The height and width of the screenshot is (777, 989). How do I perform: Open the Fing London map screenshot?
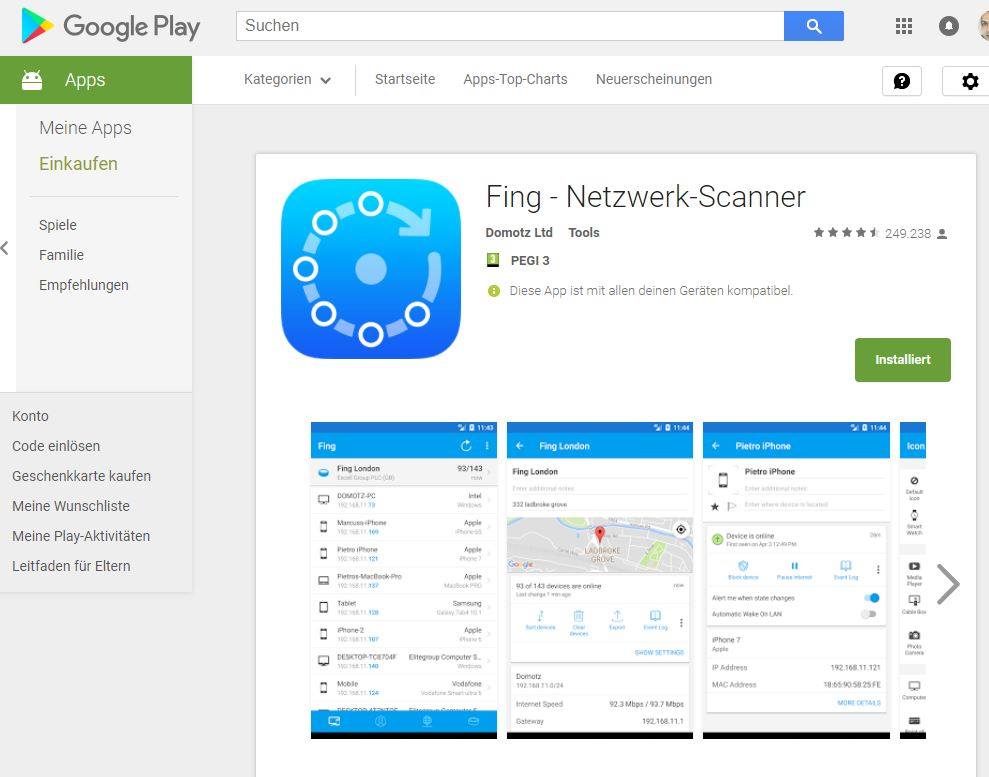click(x=599, y=580)
